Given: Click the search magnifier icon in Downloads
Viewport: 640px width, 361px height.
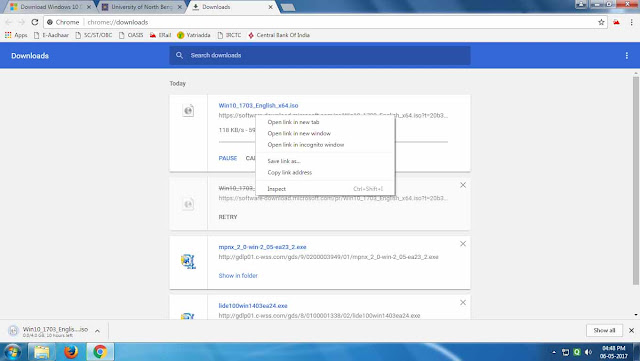Looking at the screenshot, I should (179, 55).
